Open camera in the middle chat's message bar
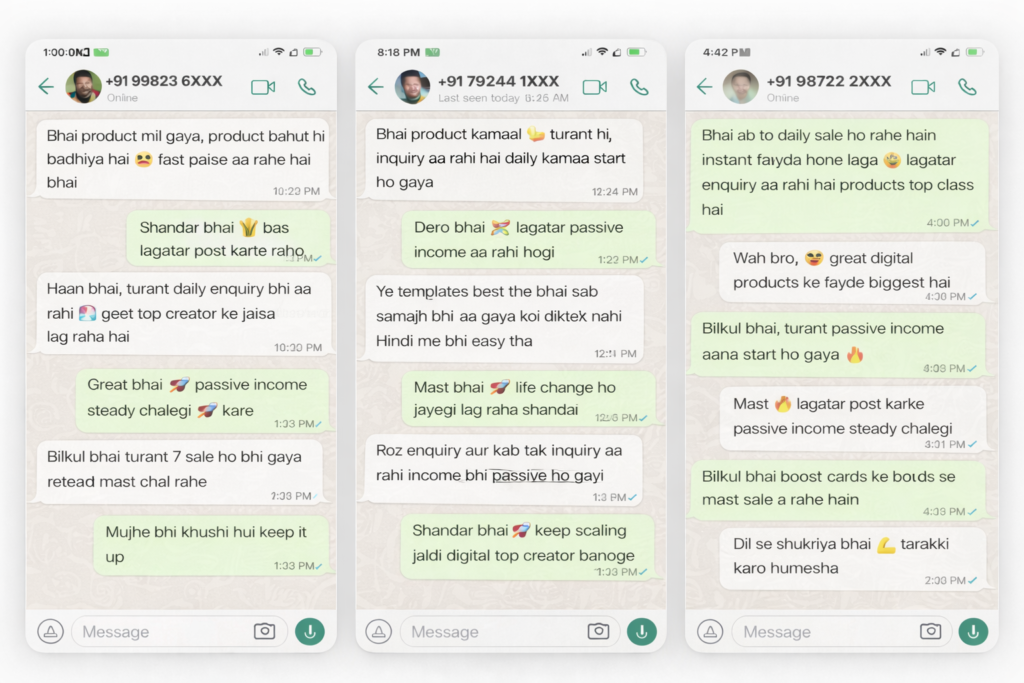Screen dimensions: 1024x683 click(x=598, y=631)
